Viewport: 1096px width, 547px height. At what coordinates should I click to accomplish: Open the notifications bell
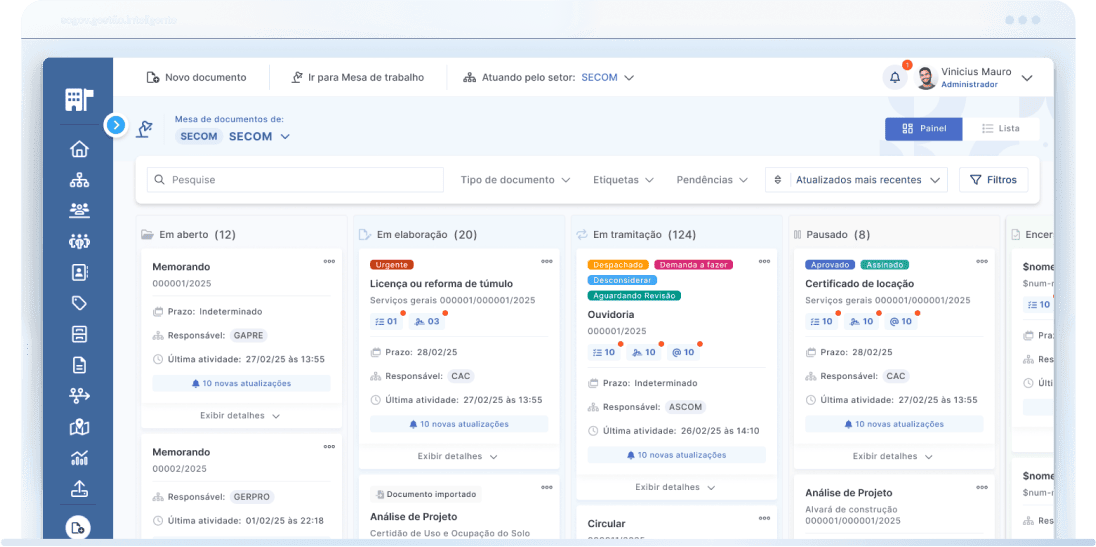(x=895, y=78)
